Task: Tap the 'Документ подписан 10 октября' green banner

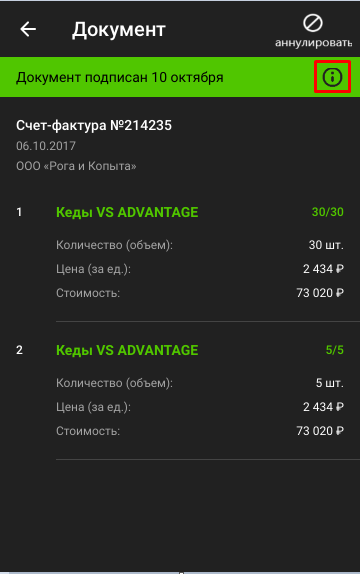Action: (x=180, y=77)
